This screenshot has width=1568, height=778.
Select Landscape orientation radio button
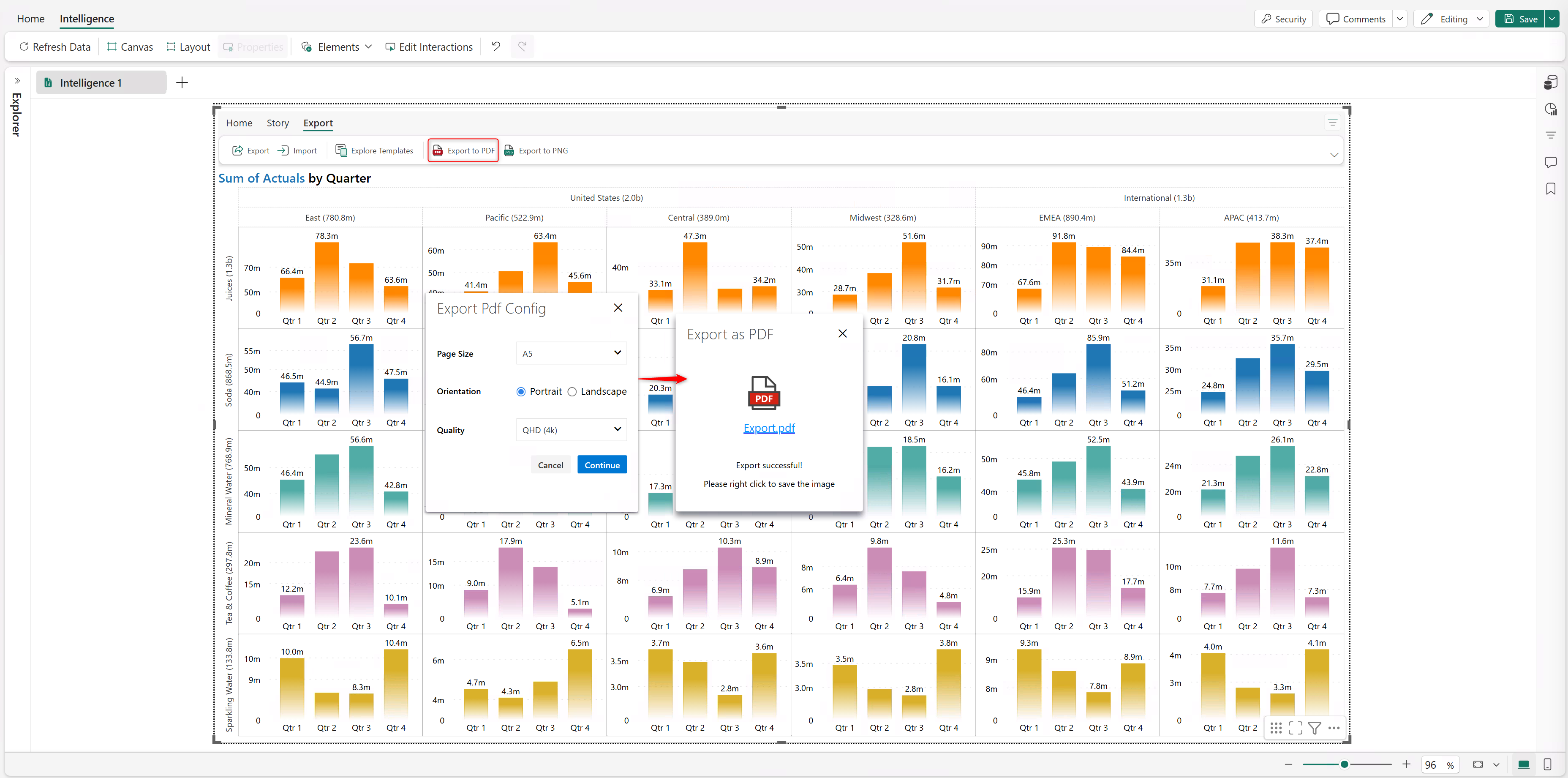point(572,391)
